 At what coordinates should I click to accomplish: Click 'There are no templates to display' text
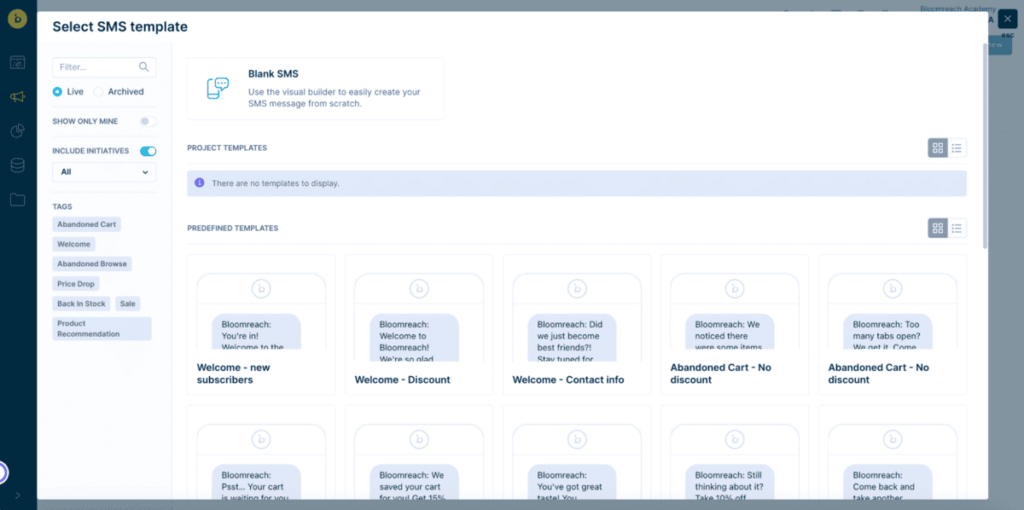coord(276,183)
